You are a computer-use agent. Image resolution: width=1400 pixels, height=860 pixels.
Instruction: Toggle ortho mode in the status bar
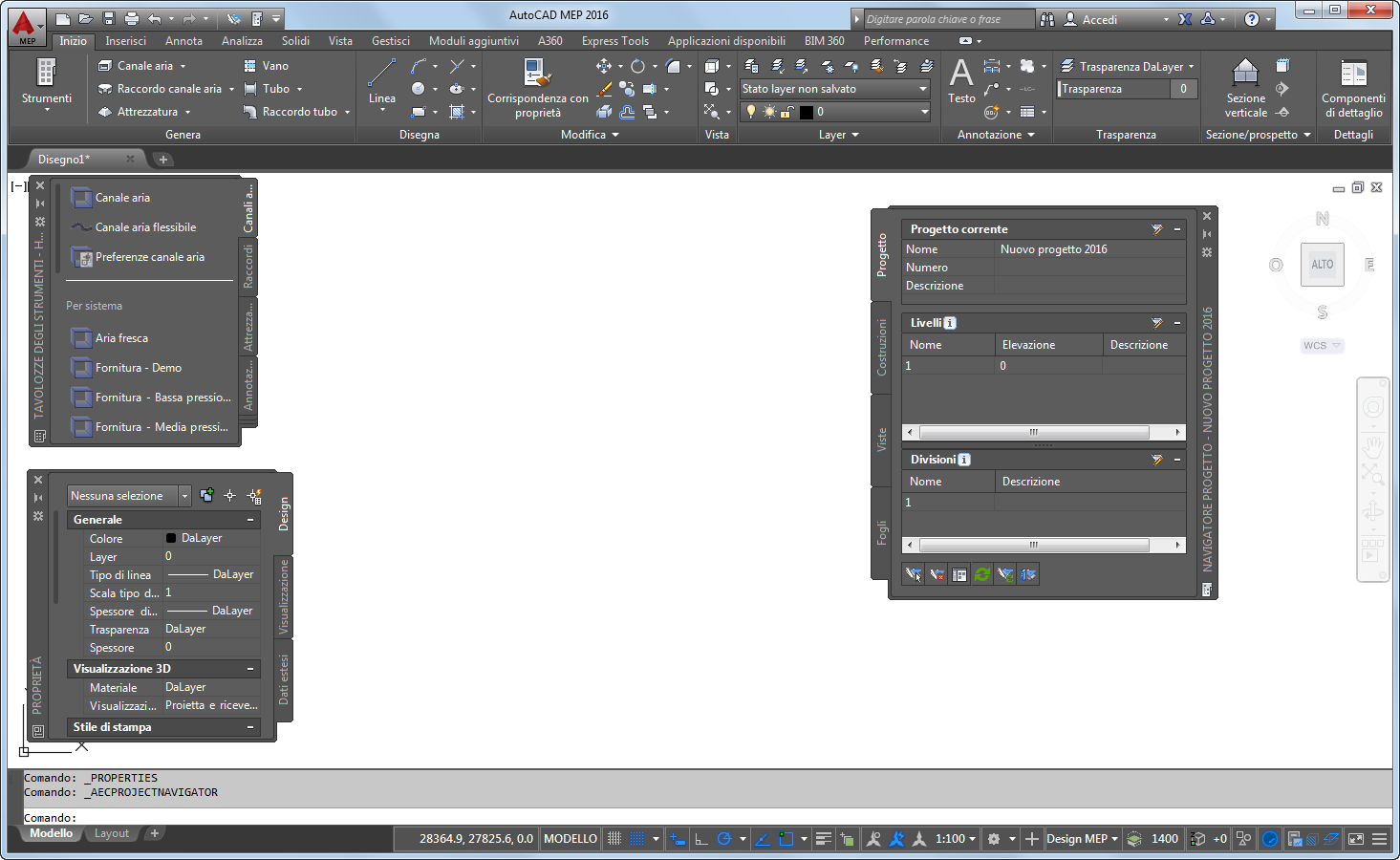(701, 839)
